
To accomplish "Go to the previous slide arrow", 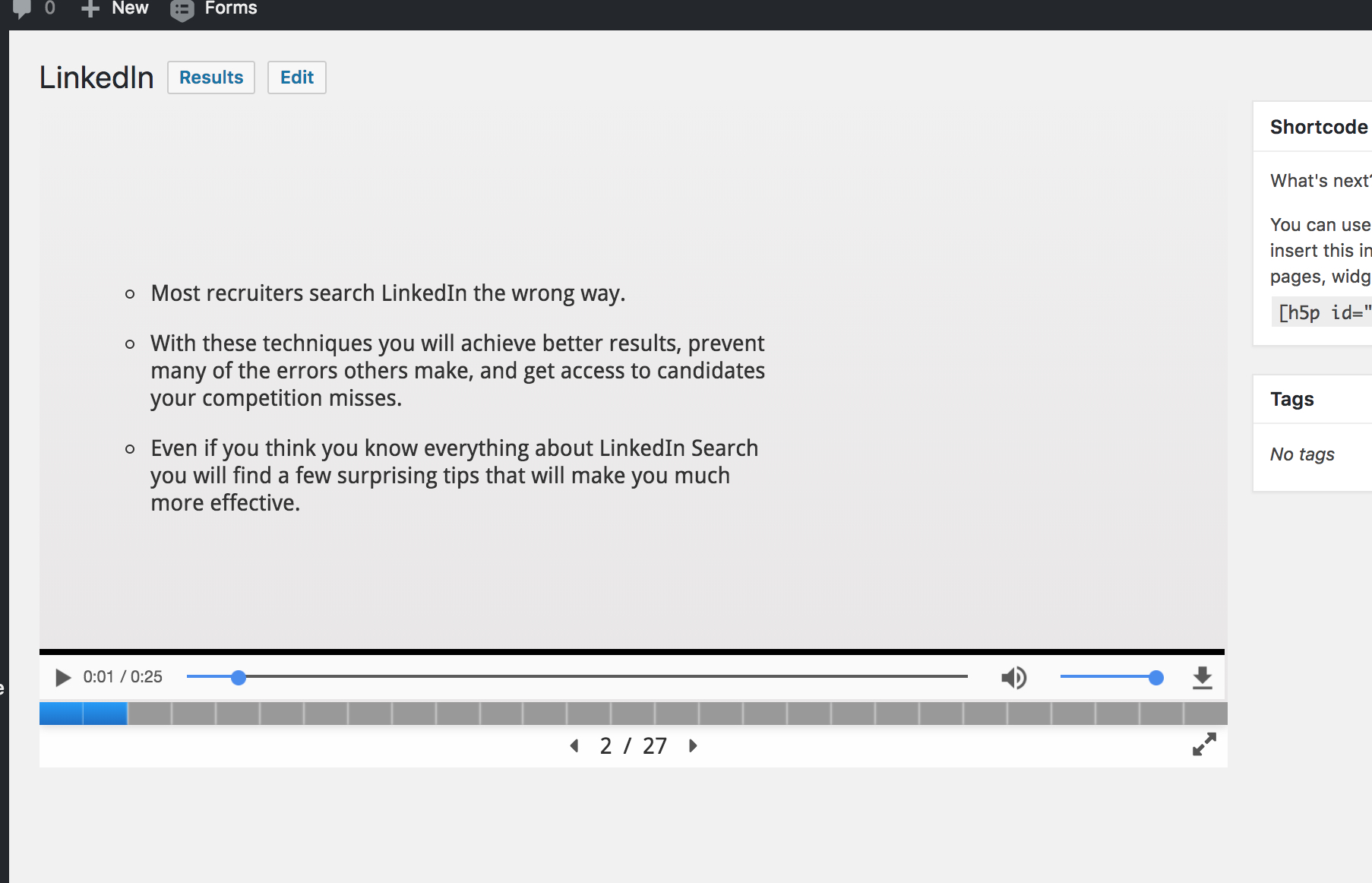I will [x=574, y=745].
